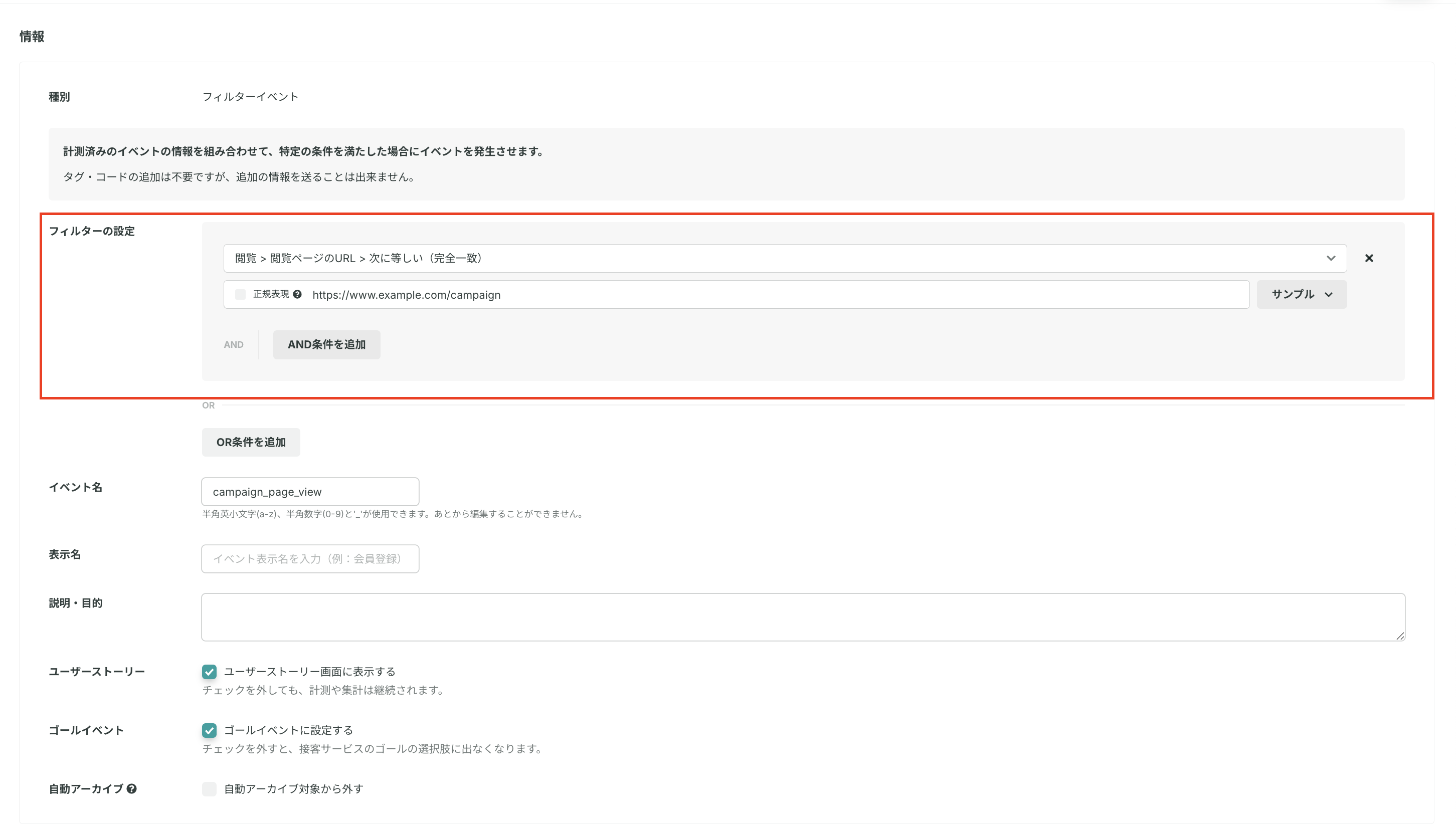Focus the URL field containing example.com/campaign

776,295
